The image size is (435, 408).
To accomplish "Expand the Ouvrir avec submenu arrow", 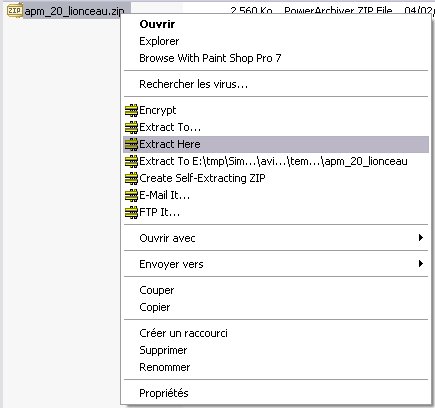I will tap(421, 238).
